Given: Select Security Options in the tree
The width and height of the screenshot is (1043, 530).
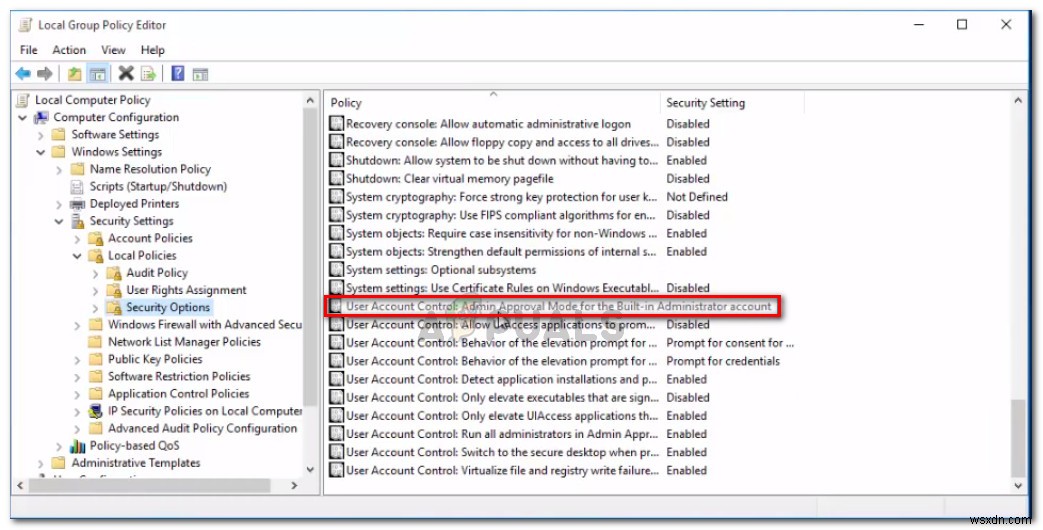Looking at the screenshot, I should pyautogui.click(x=168, y=308).
